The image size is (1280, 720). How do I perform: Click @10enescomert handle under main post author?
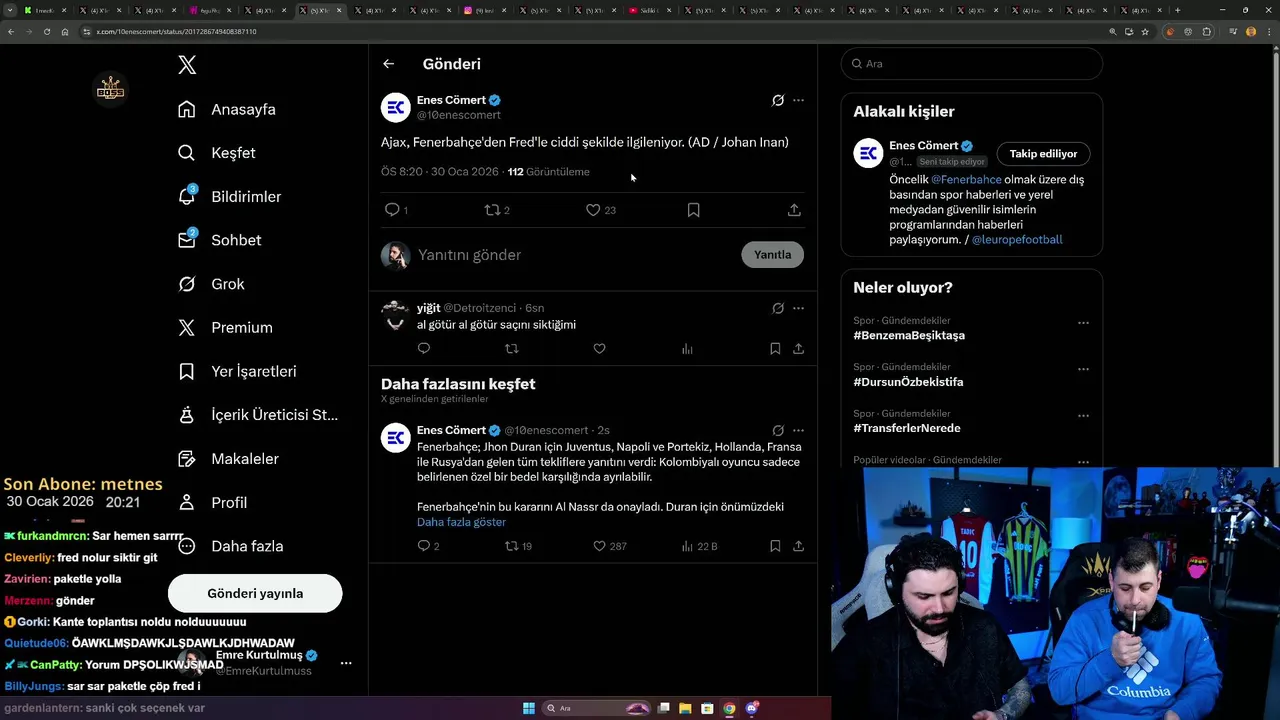458,115
